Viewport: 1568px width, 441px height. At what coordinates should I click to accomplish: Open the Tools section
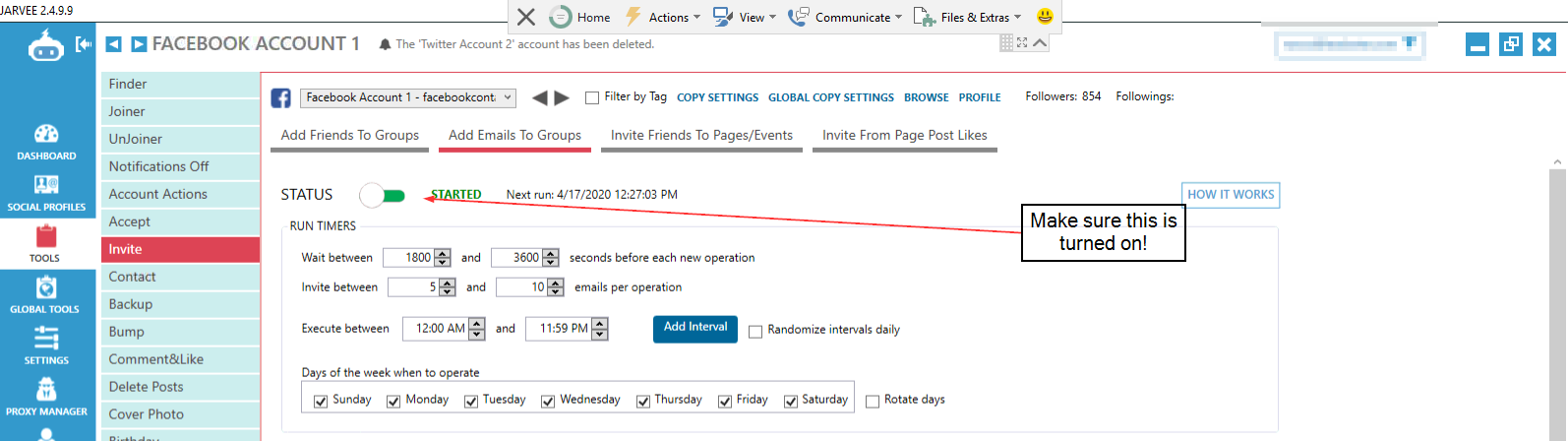tap(46, 244)
